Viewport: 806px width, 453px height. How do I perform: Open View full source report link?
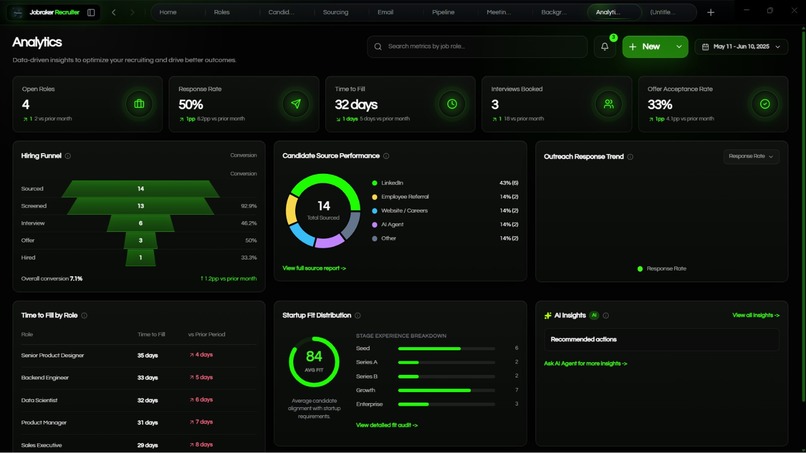point(314,268)
